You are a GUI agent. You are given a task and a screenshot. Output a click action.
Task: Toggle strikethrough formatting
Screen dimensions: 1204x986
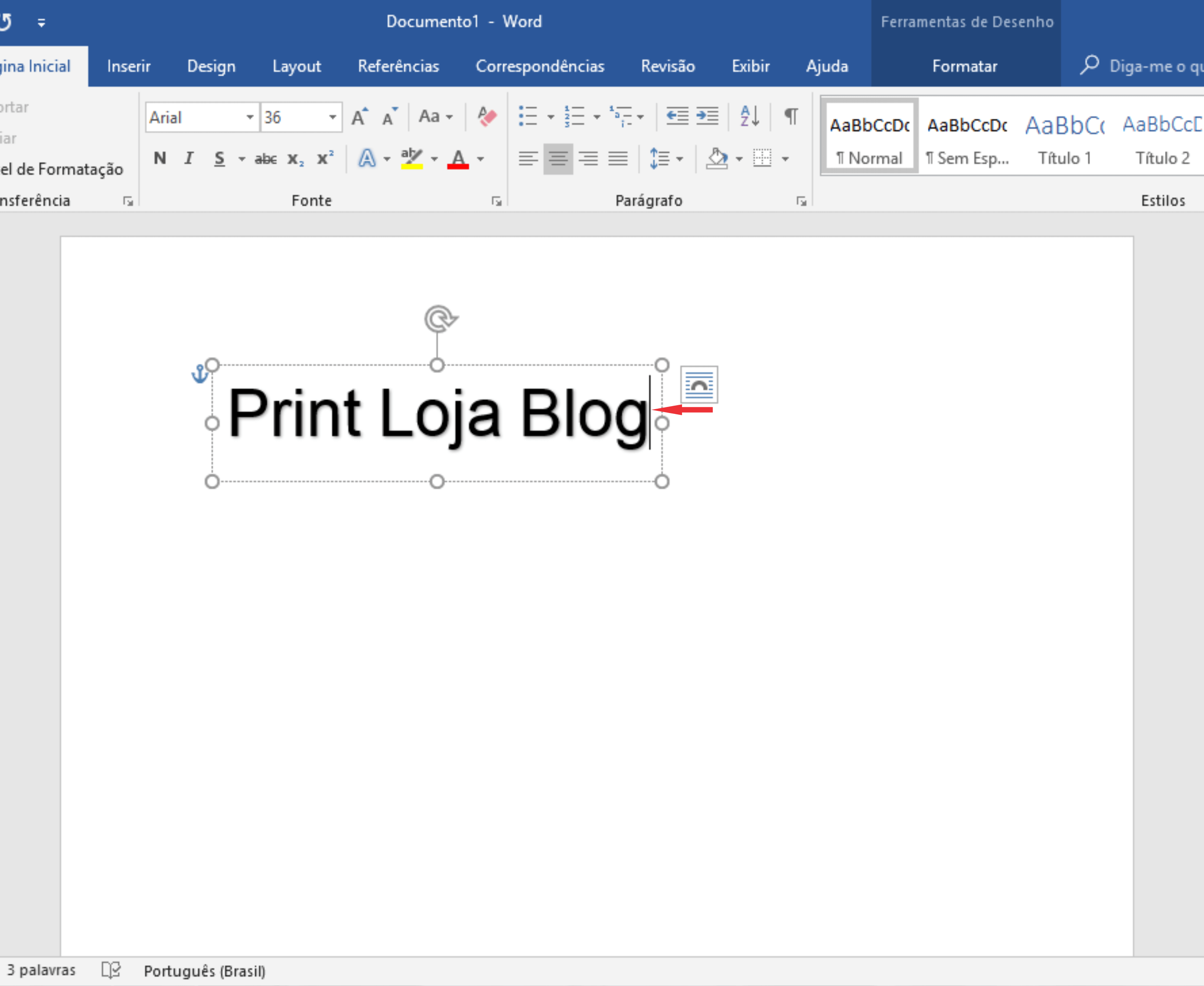click(265, 159)
